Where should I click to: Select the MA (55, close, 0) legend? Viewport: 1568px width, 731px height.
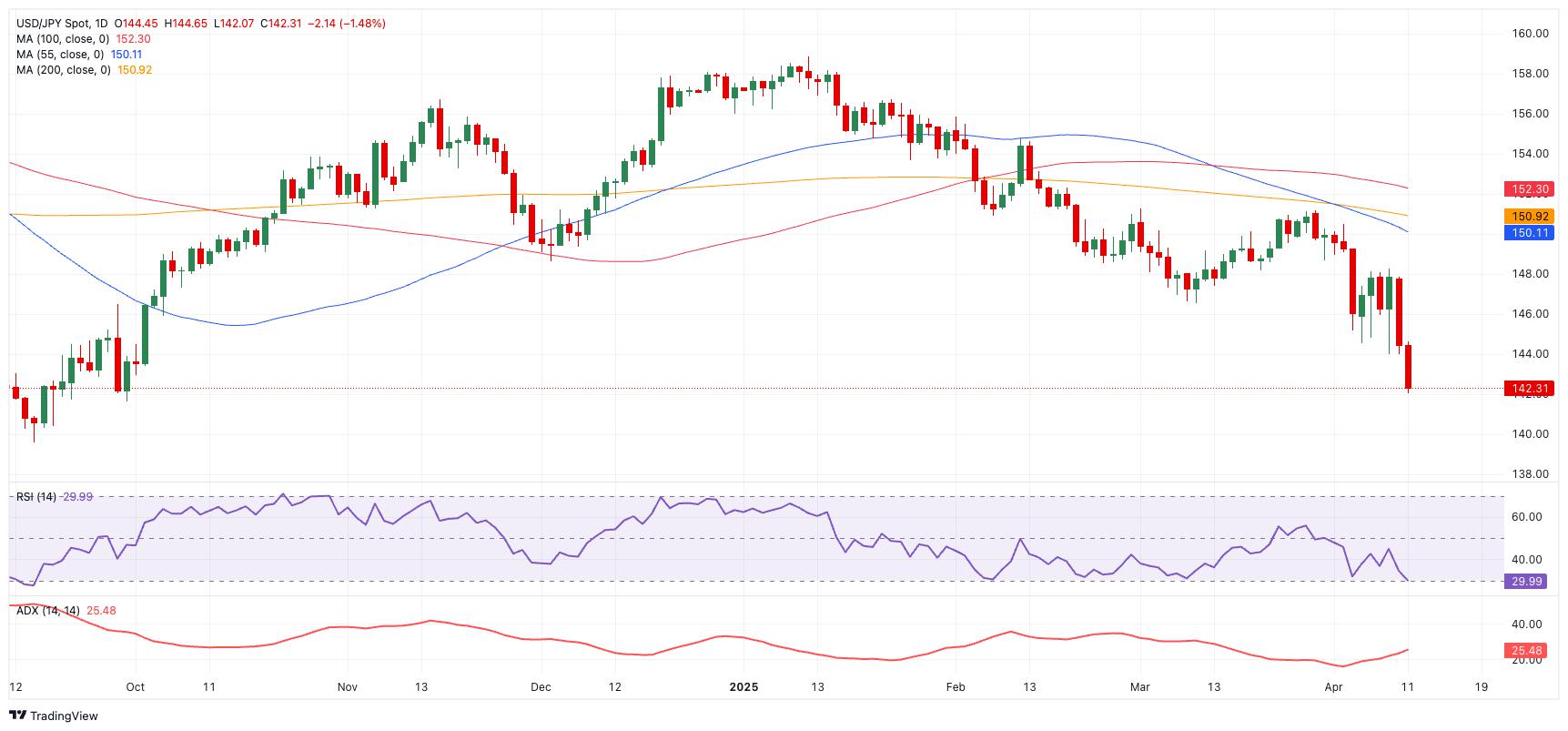pyautogui.click(x=59, y=55)
